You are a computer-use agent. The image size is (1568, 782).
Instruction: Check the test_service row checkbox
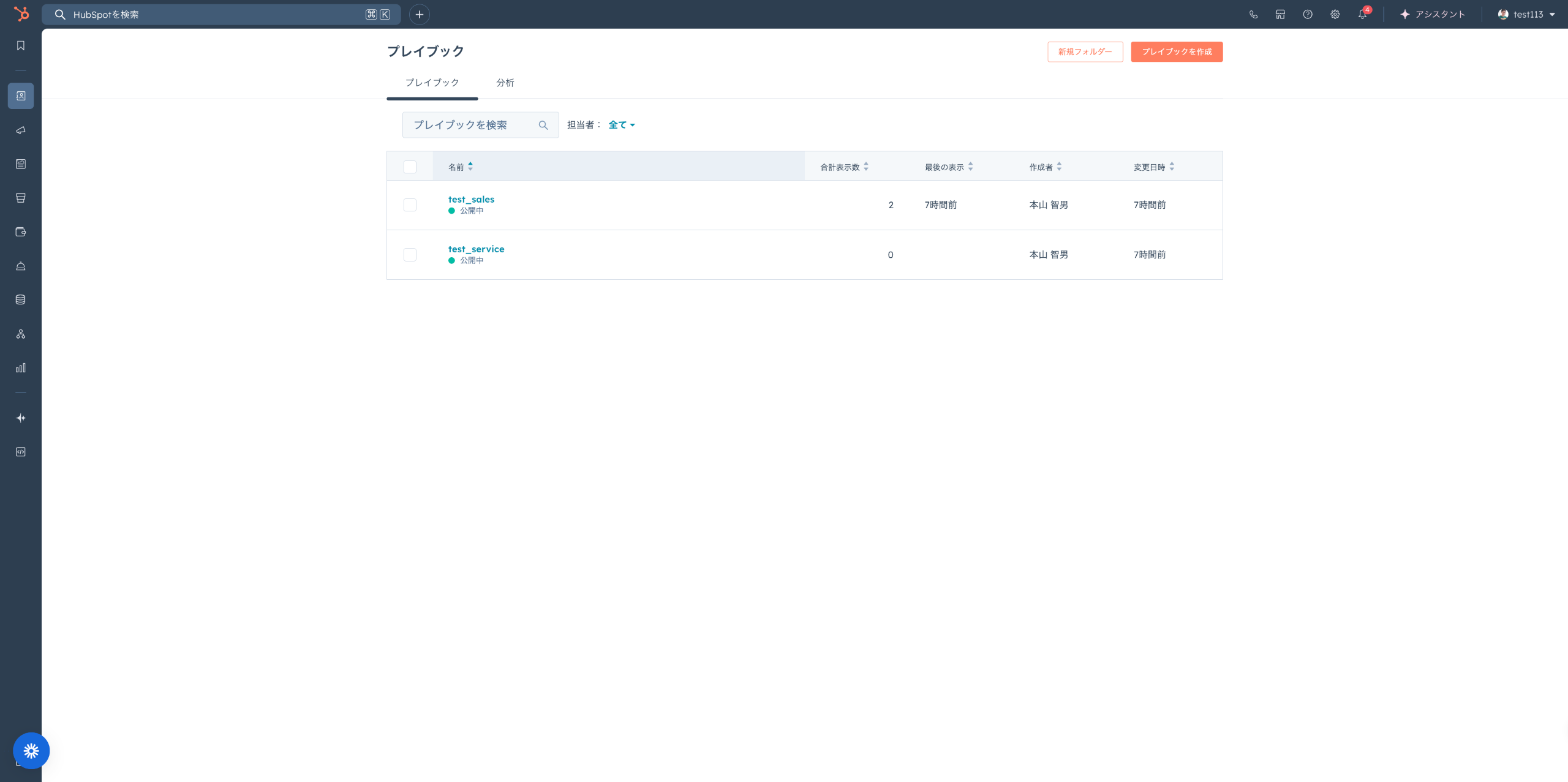[410, 255]
